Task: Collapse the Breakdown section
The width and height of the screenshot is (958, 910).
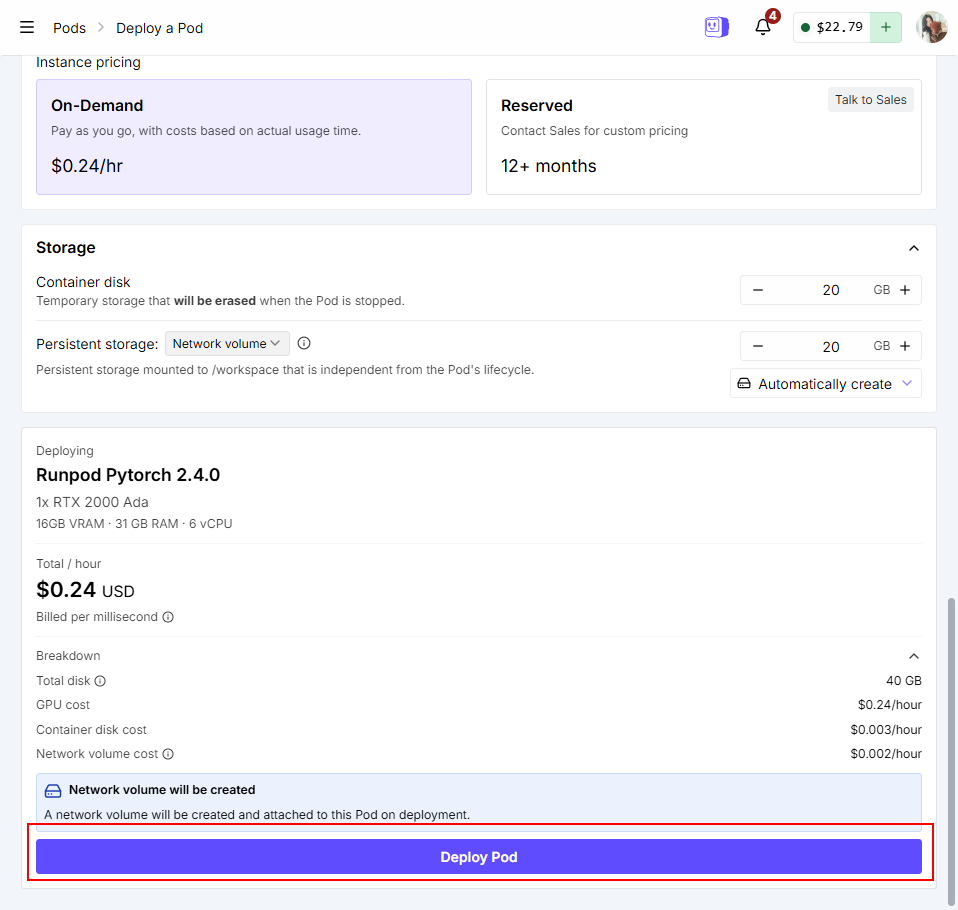Action: point(913,656)
